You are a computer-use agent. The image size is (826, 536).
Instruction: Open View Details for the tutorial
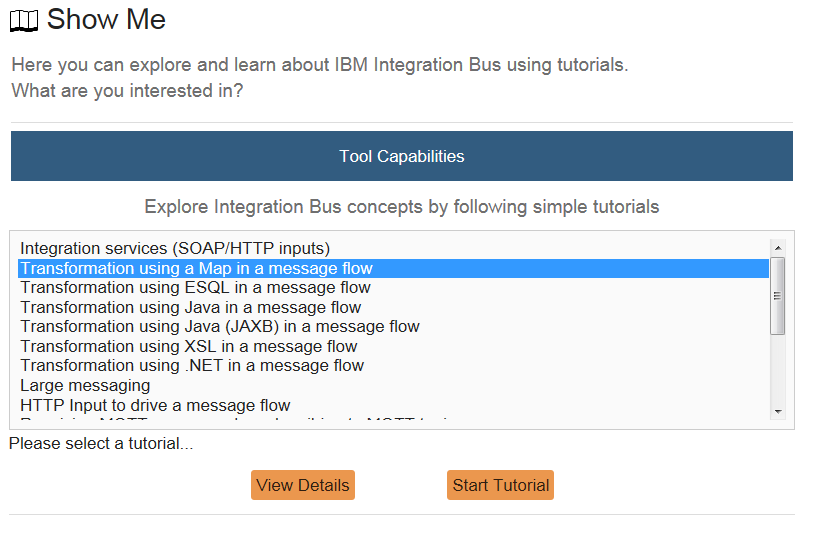point(302,485)
